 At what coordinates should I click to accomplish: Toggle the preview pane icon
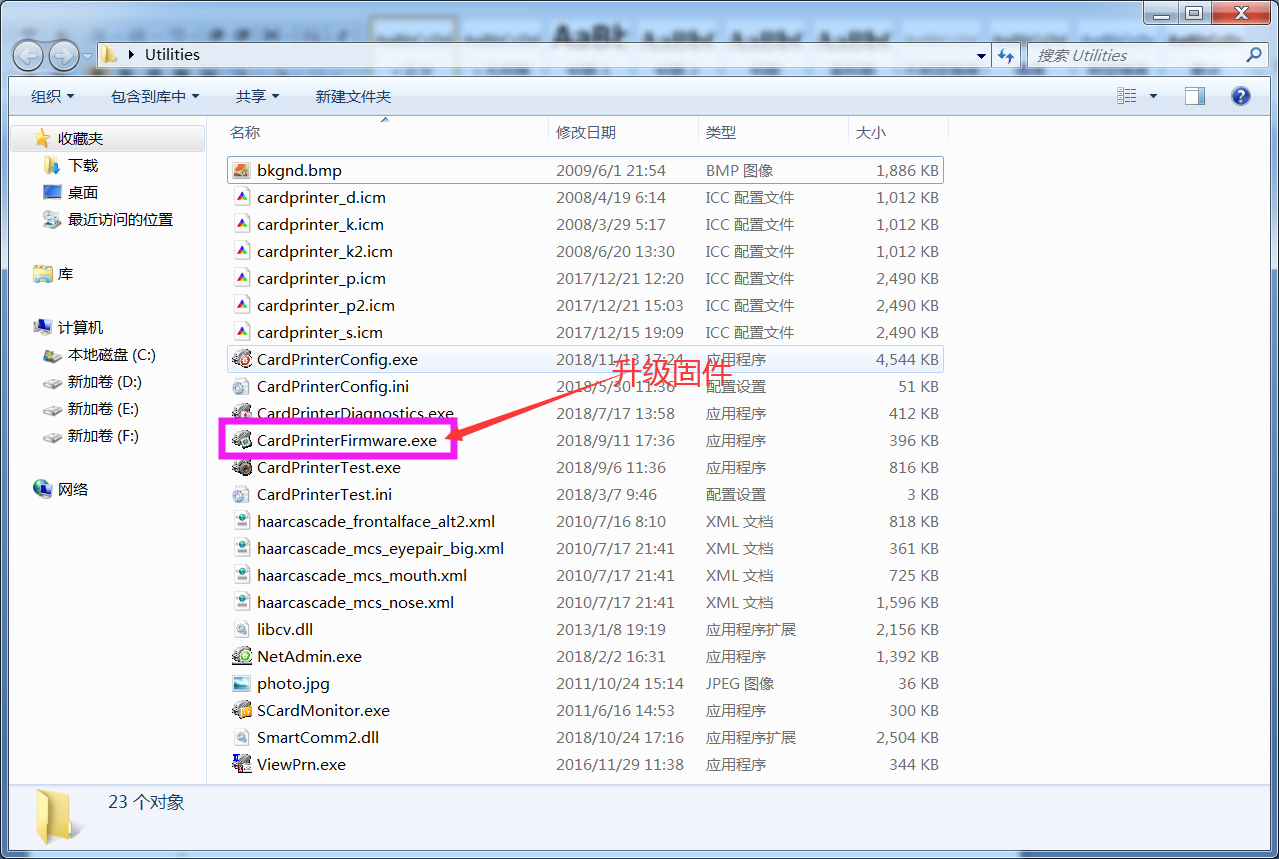point(1194,96)
